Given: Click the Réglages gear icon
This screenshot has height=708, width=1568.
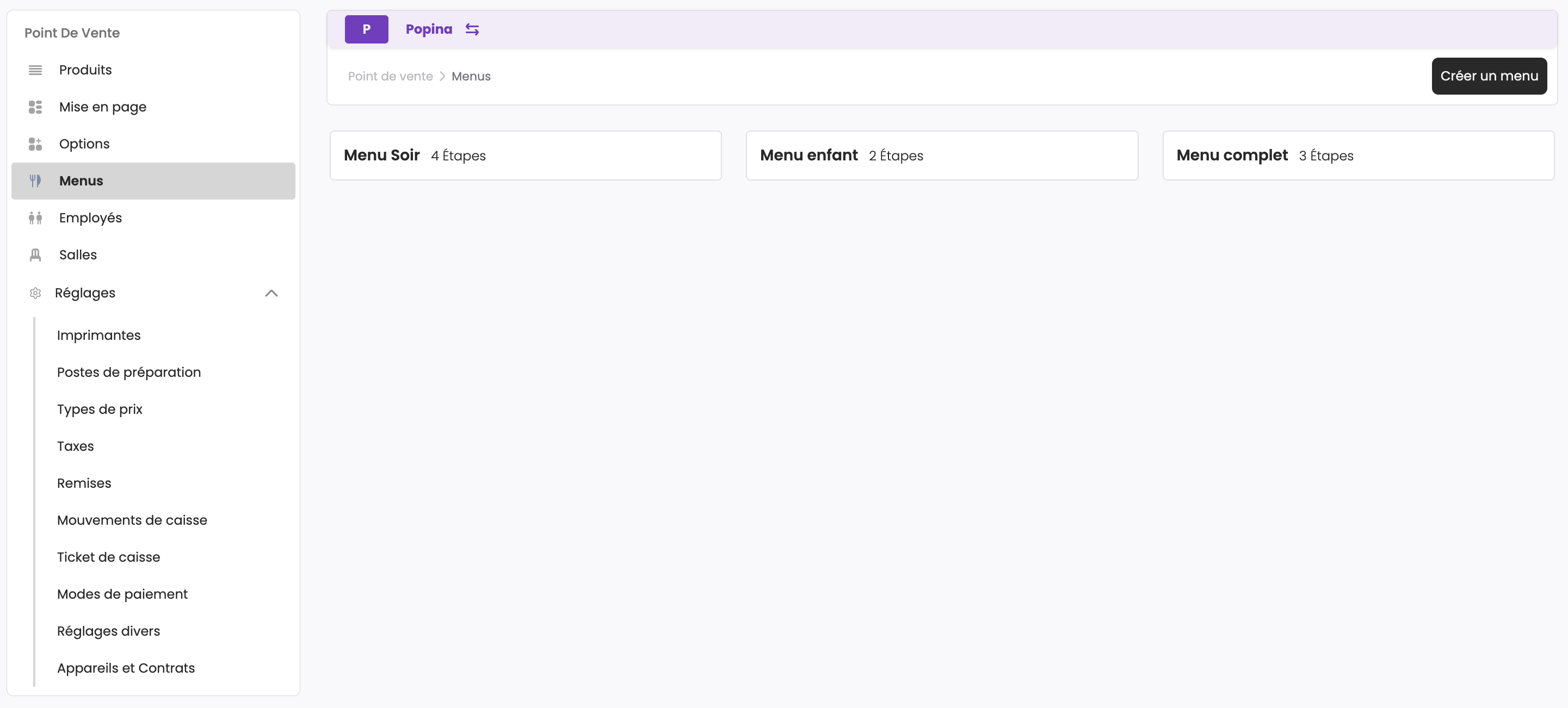Looking at the screenshot, I should 35,293.
